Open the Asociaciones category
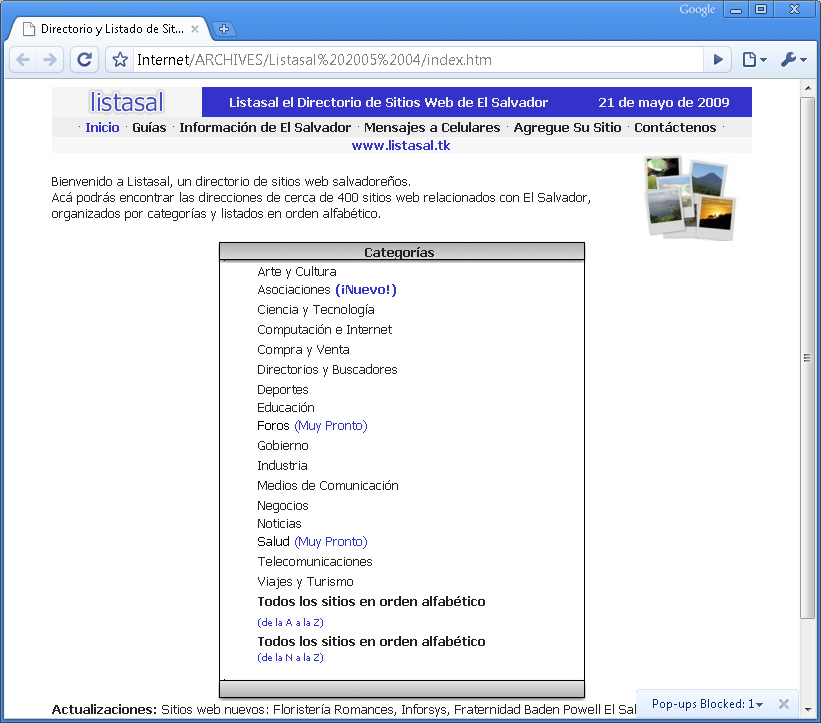The image size is (821, 723). [x=294, y=290]
